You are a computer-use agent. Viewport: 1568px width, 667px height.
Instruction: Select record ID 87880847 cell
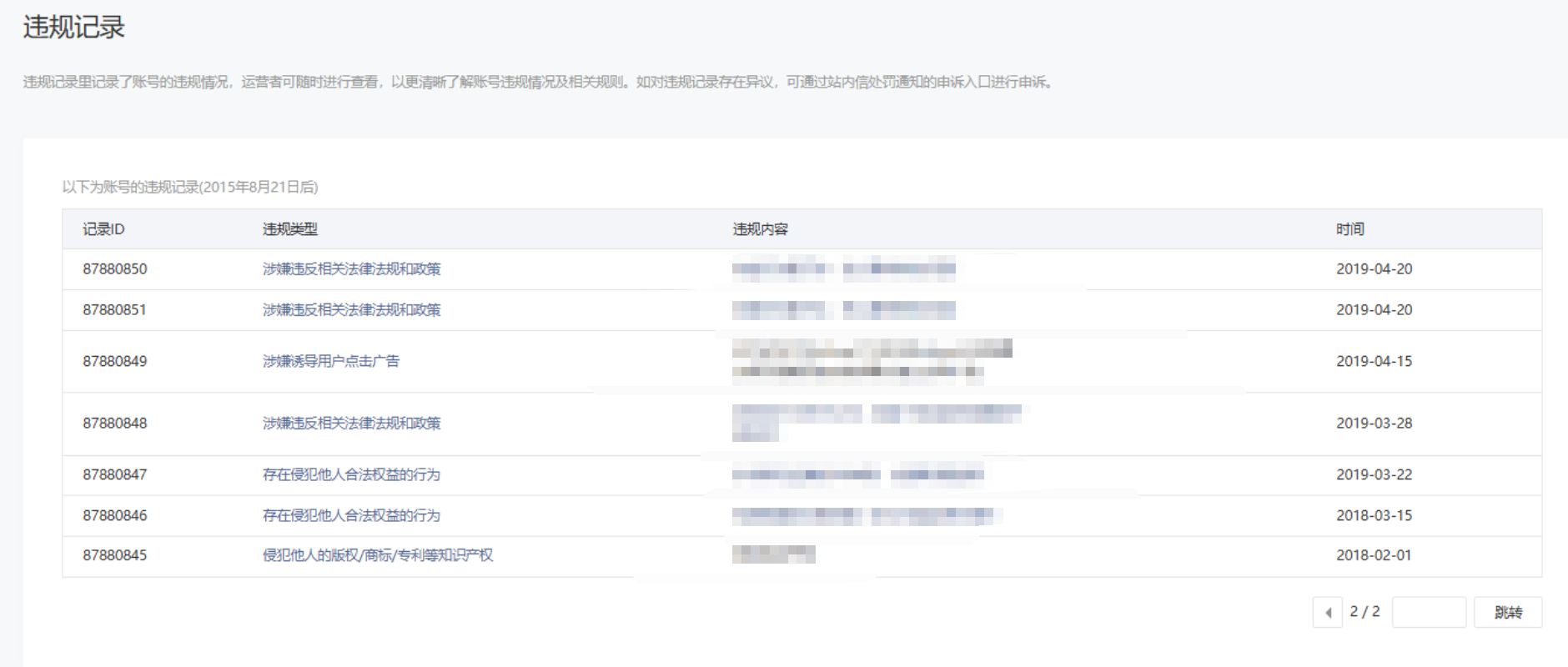click(x=115, y=474)
